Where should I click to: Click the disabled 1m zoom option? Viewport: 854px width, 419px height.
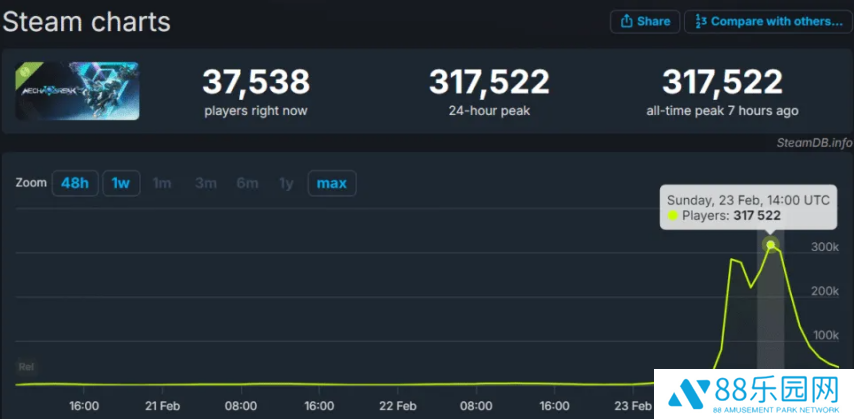tap(162, 183)
